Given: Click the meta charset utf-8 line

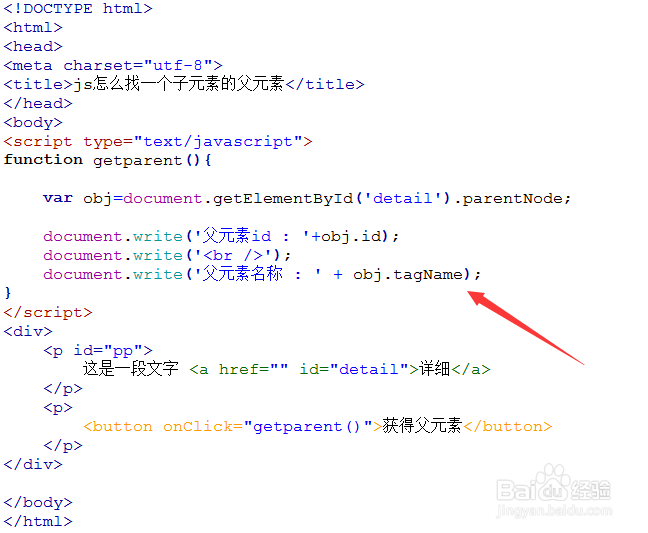Looking at the screenshot, I should coord(113,65).
